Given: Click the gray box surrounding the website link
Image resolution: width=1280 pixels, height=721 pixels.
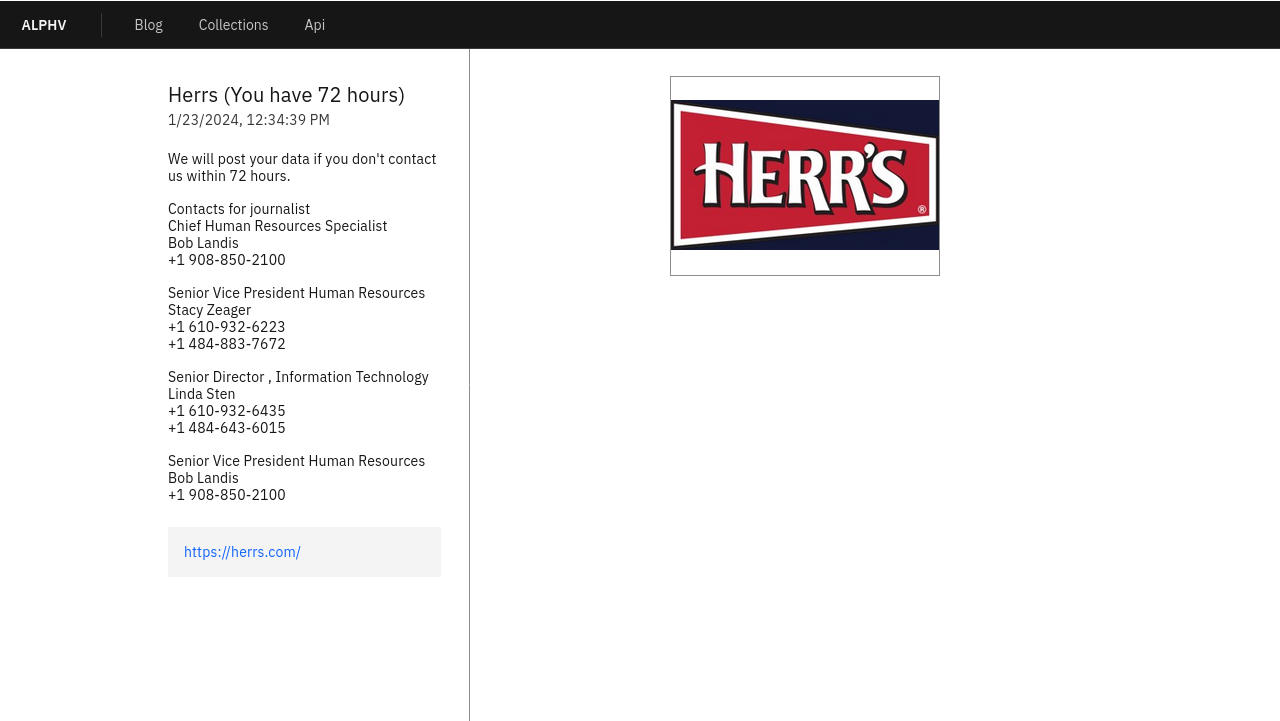Looking at the screenshot, I should coord(380,552).
